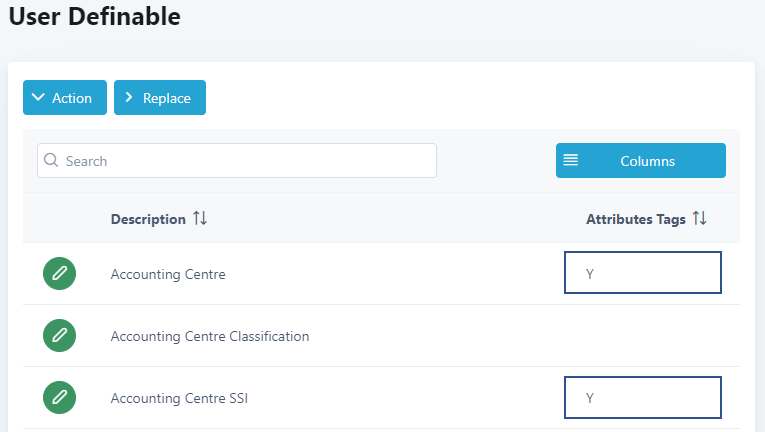This screenshot has width=765, height=432.
Task: Click the magnifier icon in the search box
Action: (x=51, y=160)
